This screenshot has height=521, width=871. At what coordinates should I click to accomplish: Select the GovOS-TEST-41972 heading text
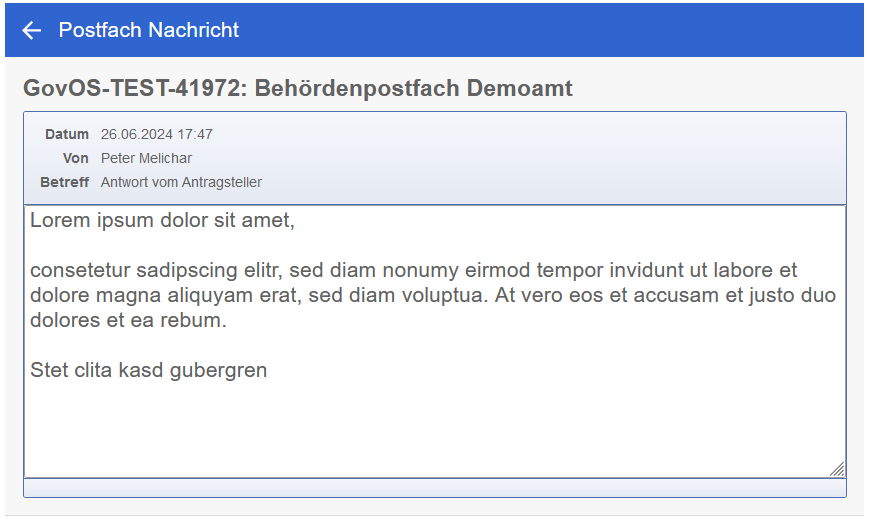[297, 88]
